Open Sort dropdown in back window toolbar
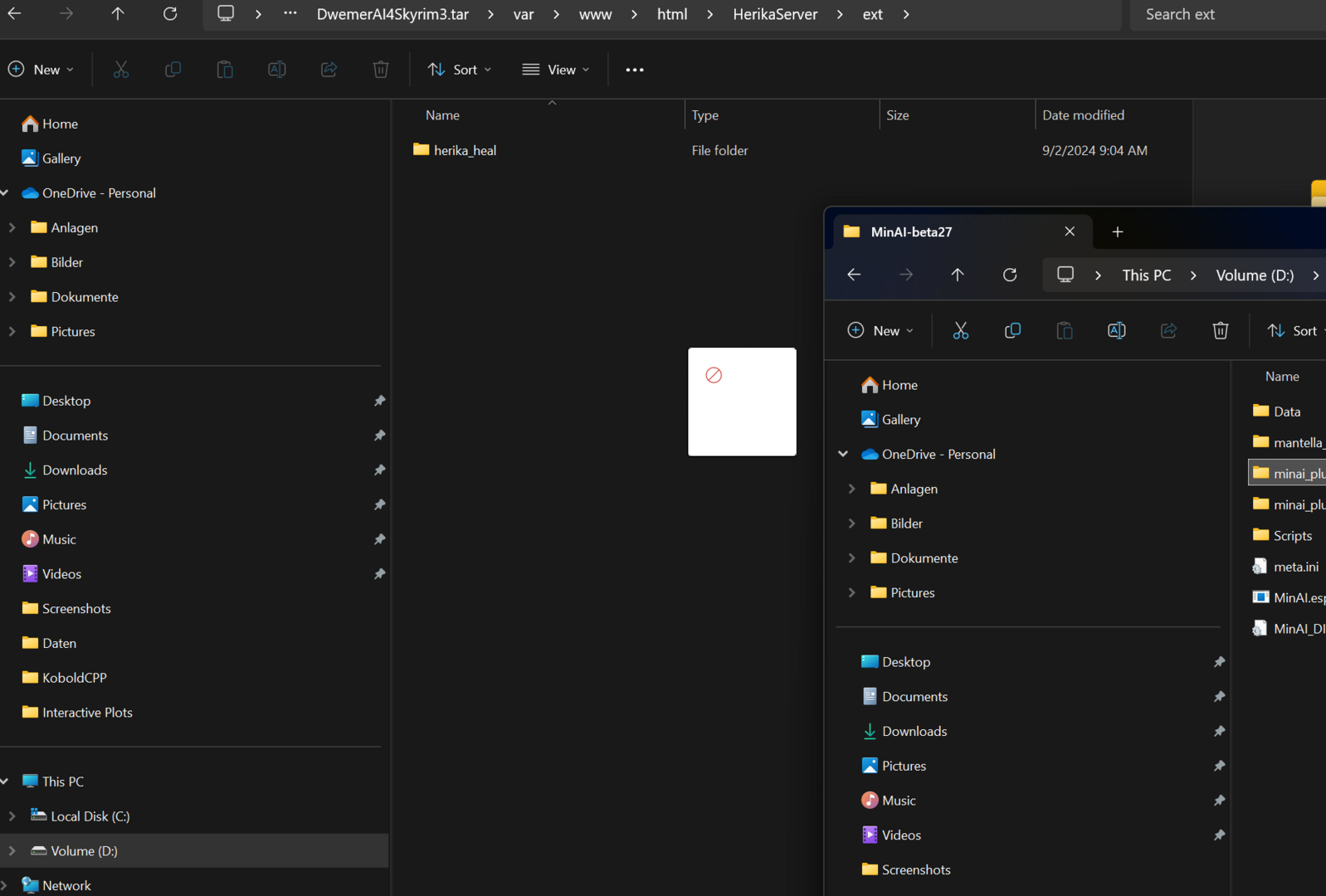Image resolution: width=1326 pixels, height=896 pixels. (460, 70)
